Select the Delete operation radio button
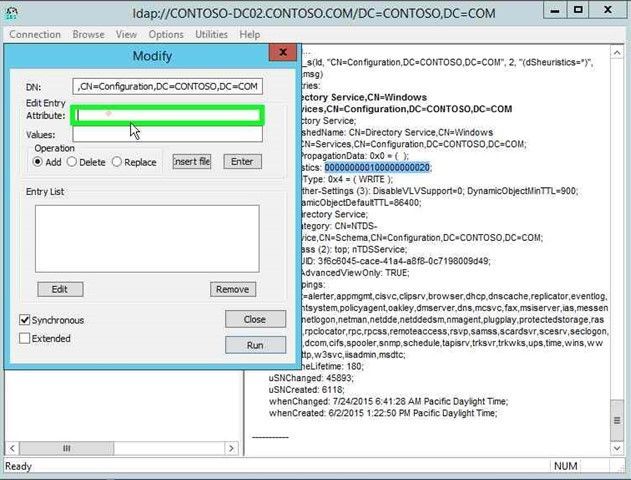 72,162
